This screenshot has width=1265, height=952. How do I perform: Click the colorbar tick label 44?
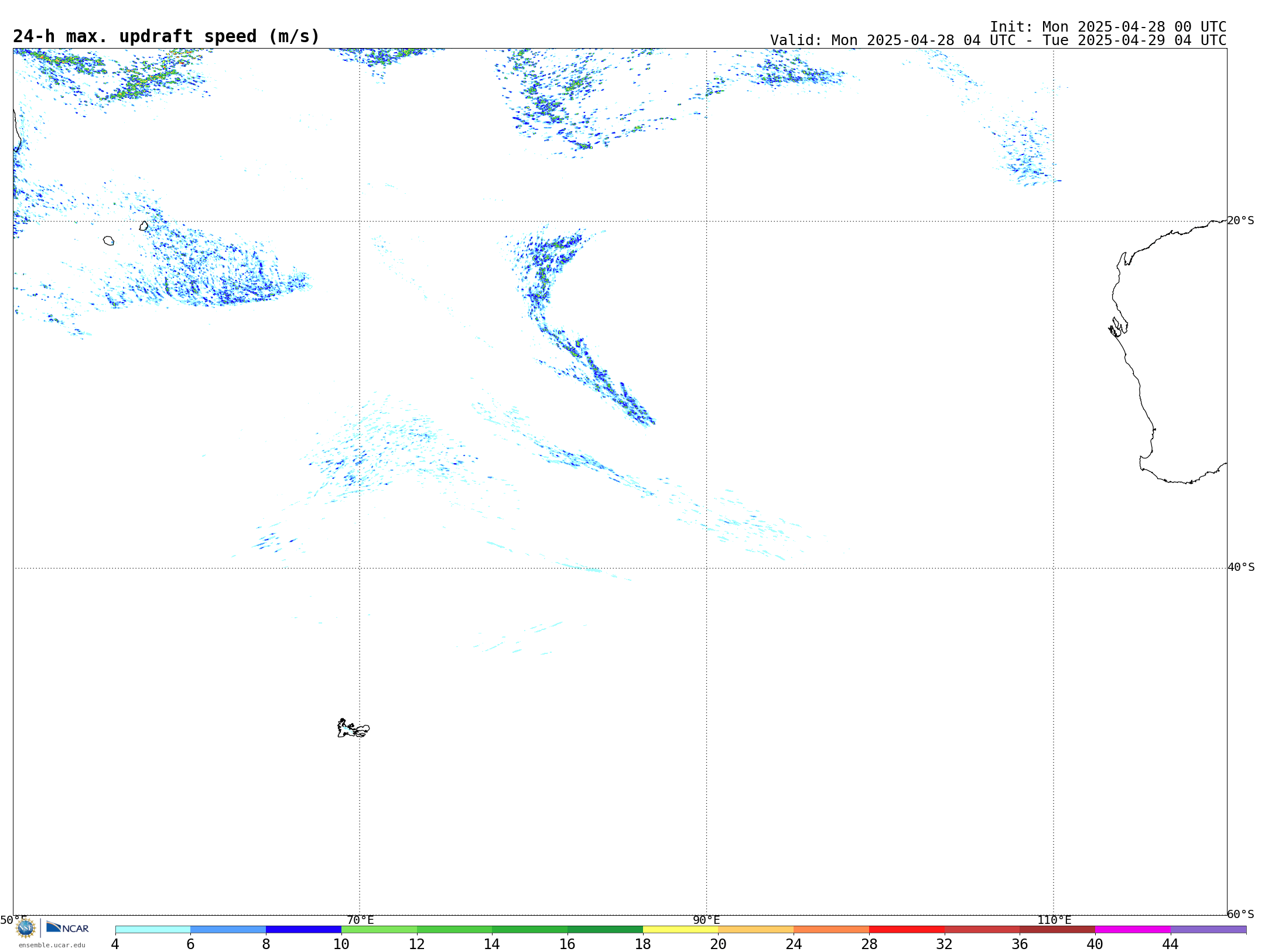pyautogui.click(x=1170, y=944)
